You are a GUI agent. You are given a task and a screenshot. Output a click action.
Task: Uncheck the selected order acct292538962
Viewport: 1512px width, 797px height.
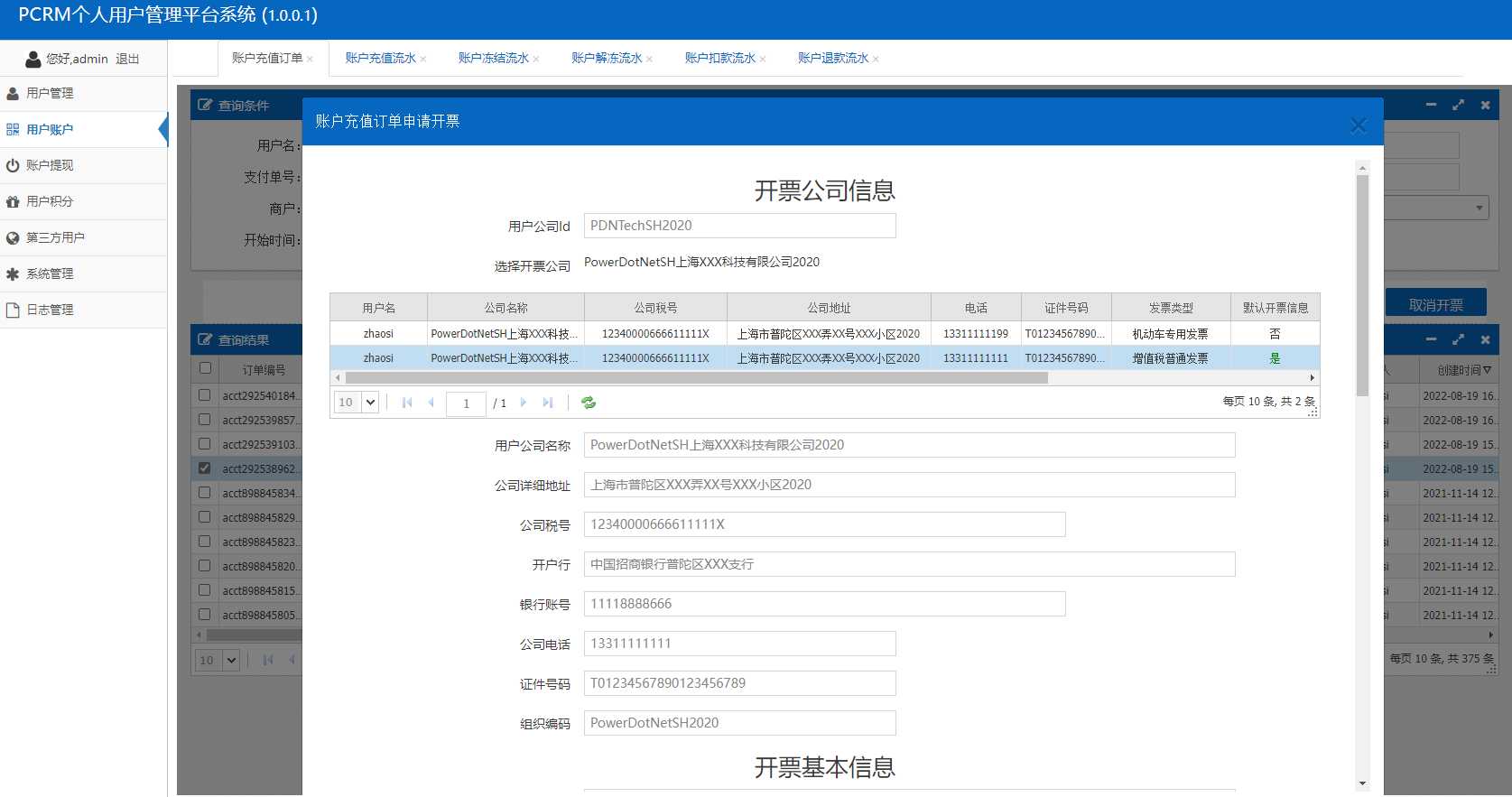[x=205, y=468]
